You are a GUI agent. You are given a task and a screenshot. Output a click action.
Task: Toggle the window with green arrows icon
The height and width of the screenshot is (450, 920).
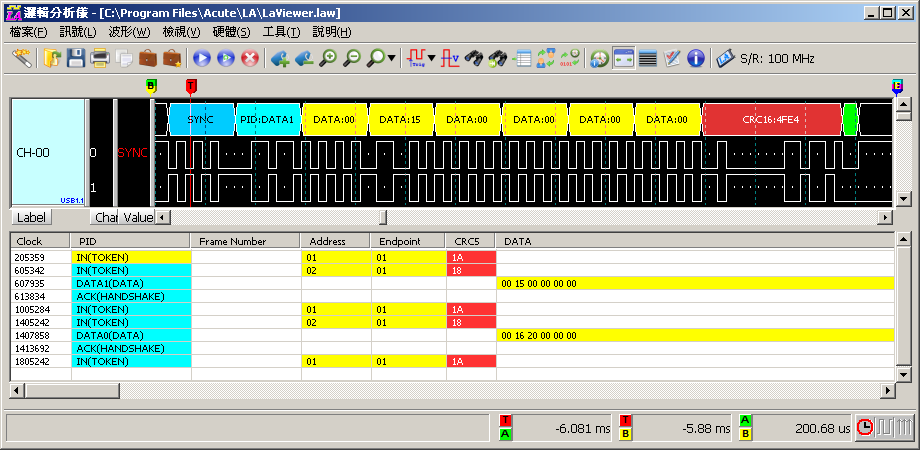pos(624,58)
